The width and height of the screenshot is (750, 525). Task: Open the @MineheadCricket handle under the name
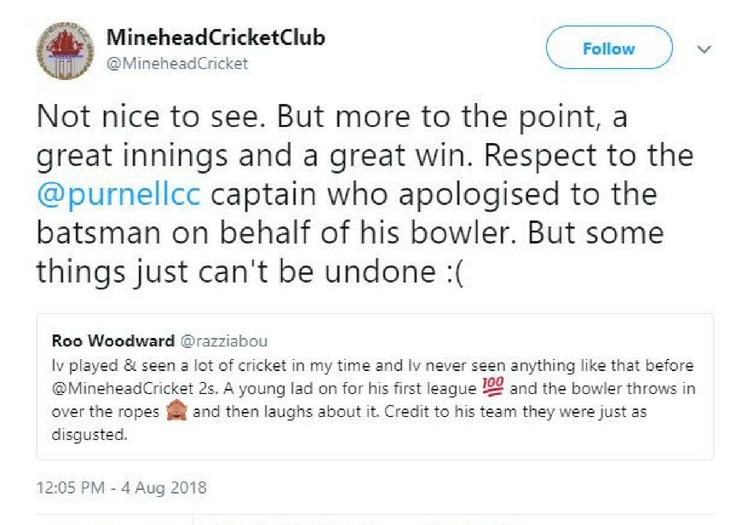[x=176, y=63]
